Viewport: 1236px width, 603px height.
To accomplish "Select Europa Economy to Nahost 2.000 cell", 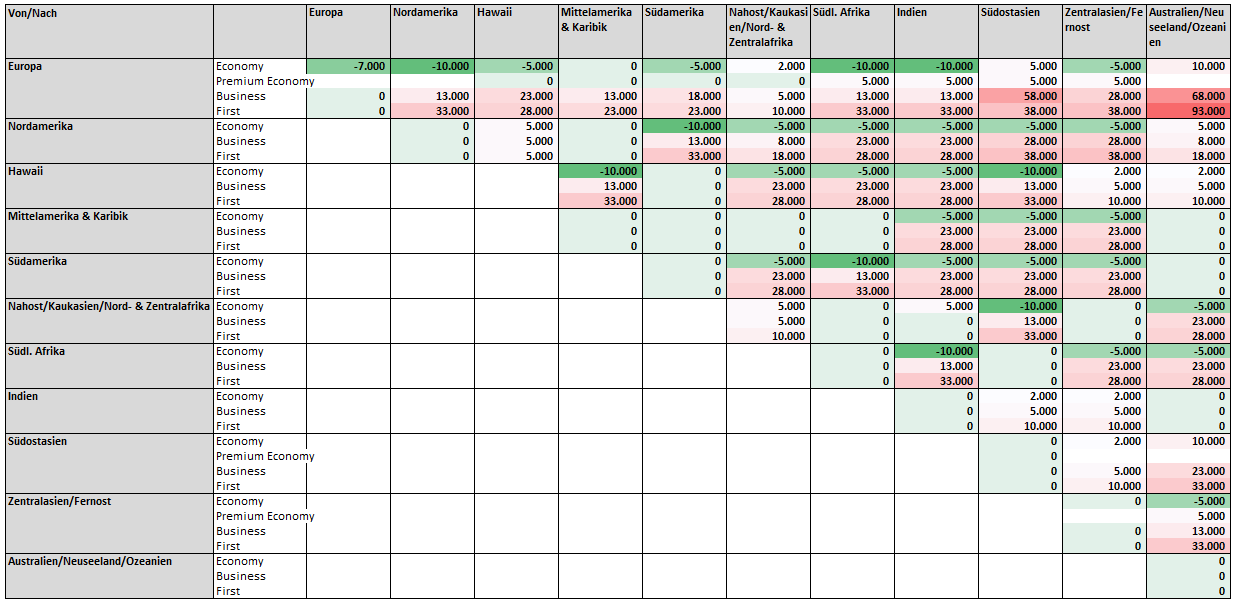I will coord(768,66).
